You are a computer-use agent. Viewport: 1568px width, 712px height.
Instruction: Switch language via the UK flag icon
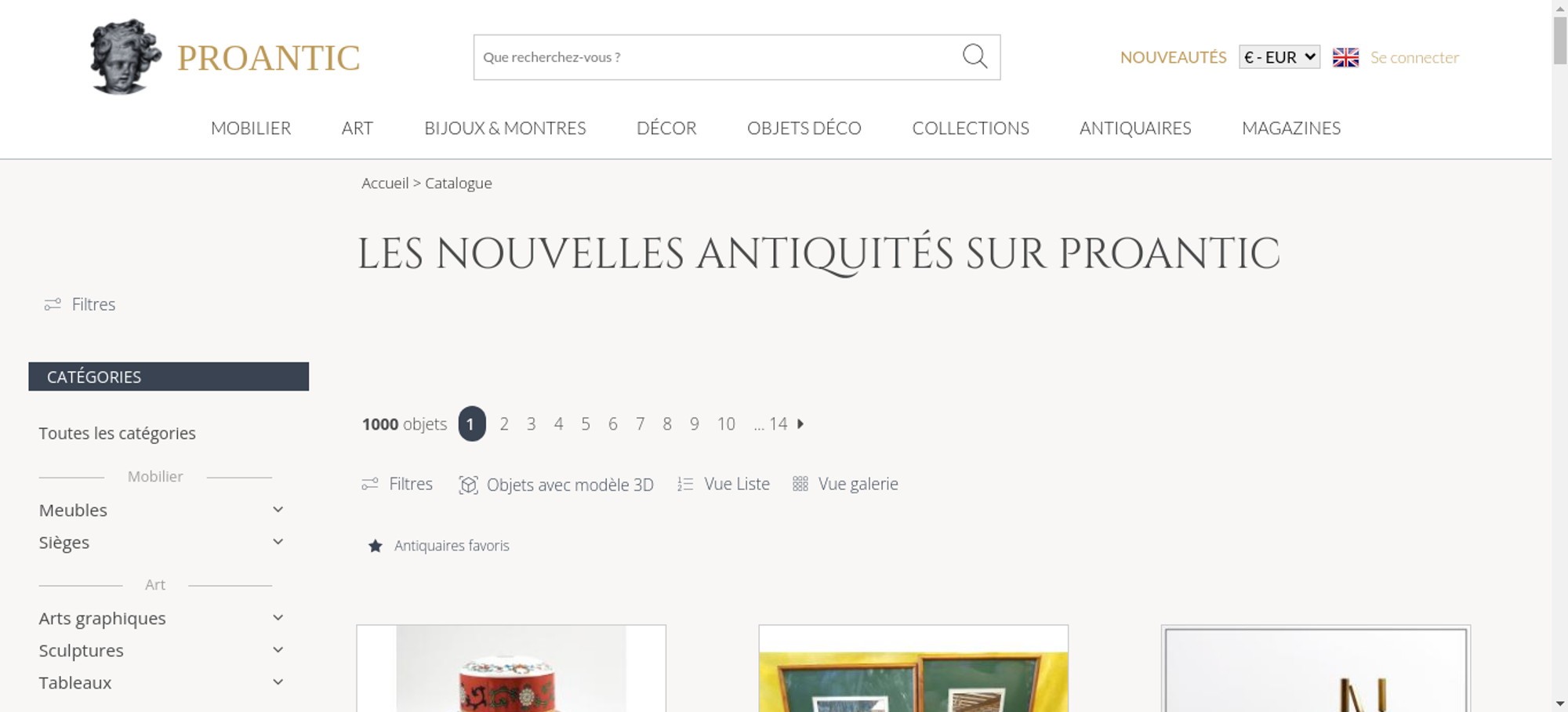1345,57
